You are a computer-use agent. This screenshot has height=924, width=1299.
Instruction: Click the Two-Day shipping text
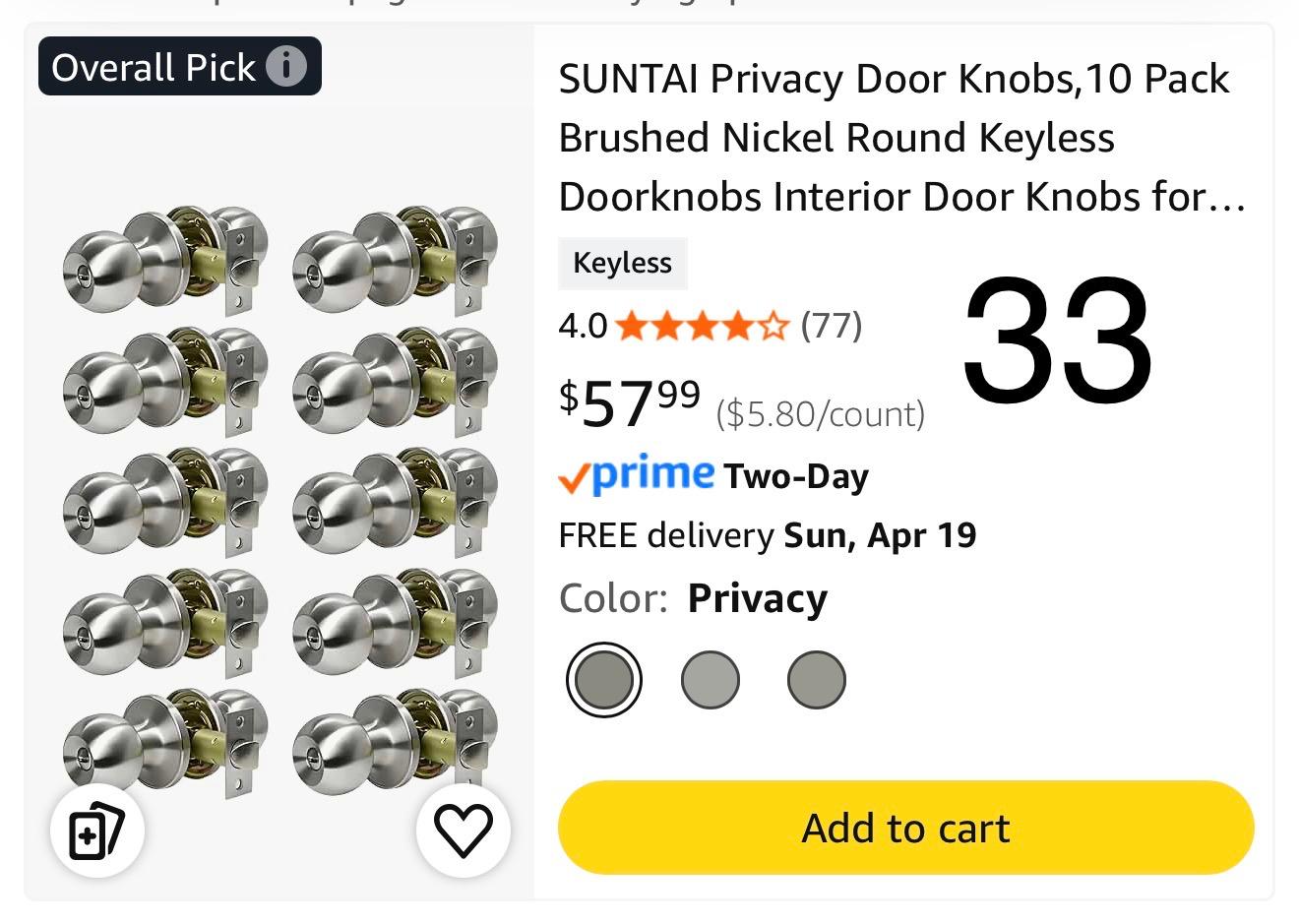tap(796, 477)
